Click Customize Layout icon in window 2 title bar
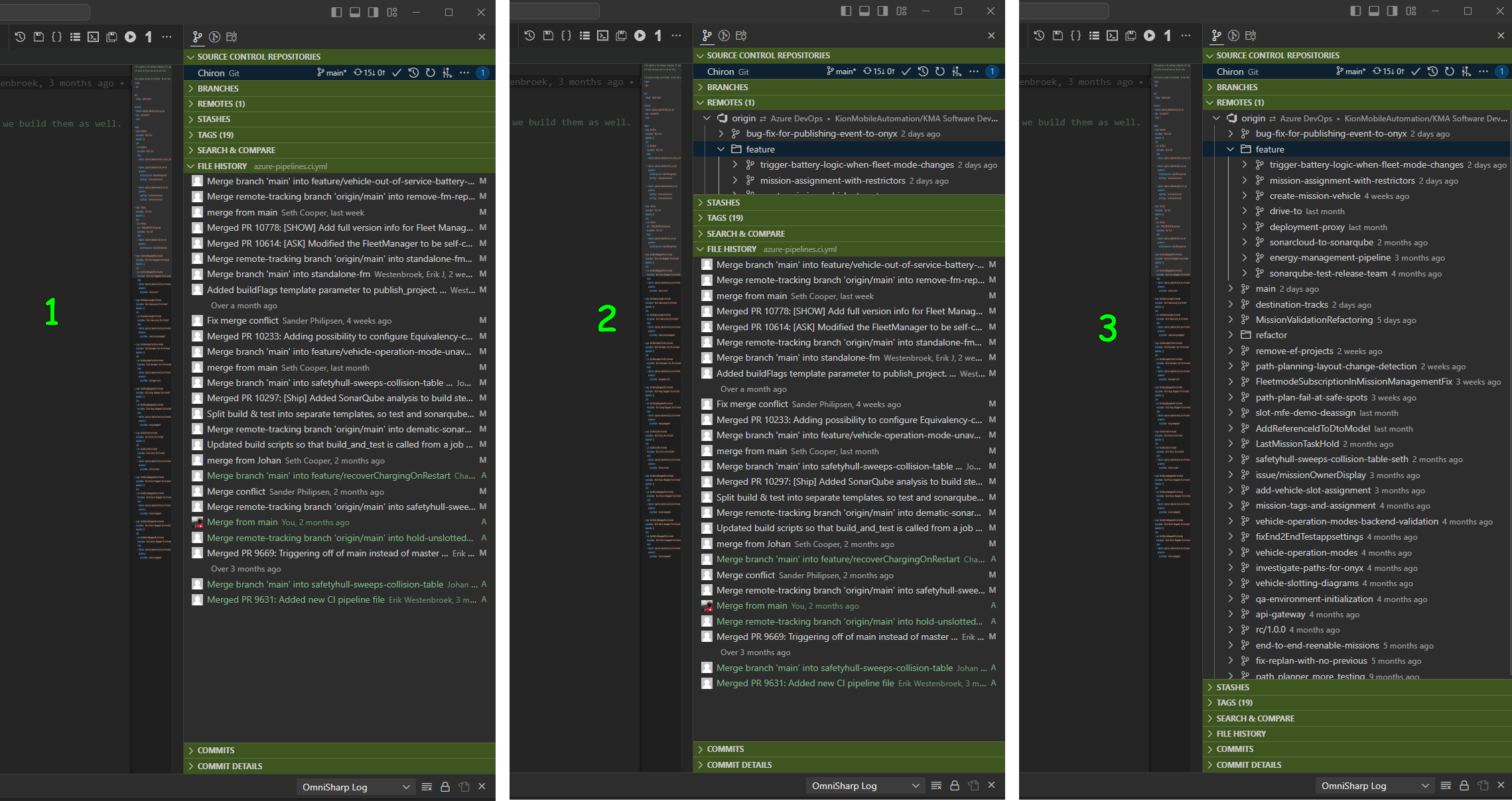Screen dimensions: 1512x801 [x=902, y=11]
